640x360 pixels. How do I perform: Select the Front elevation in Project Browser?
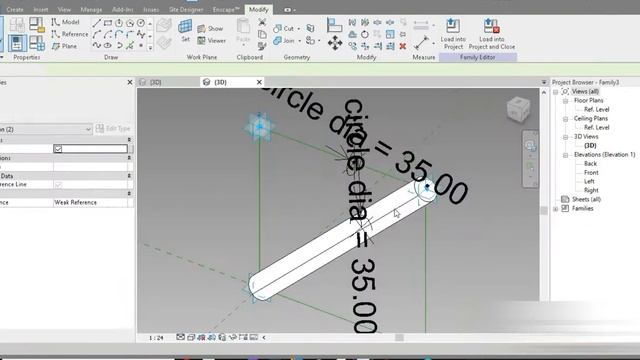coord(591,173)
